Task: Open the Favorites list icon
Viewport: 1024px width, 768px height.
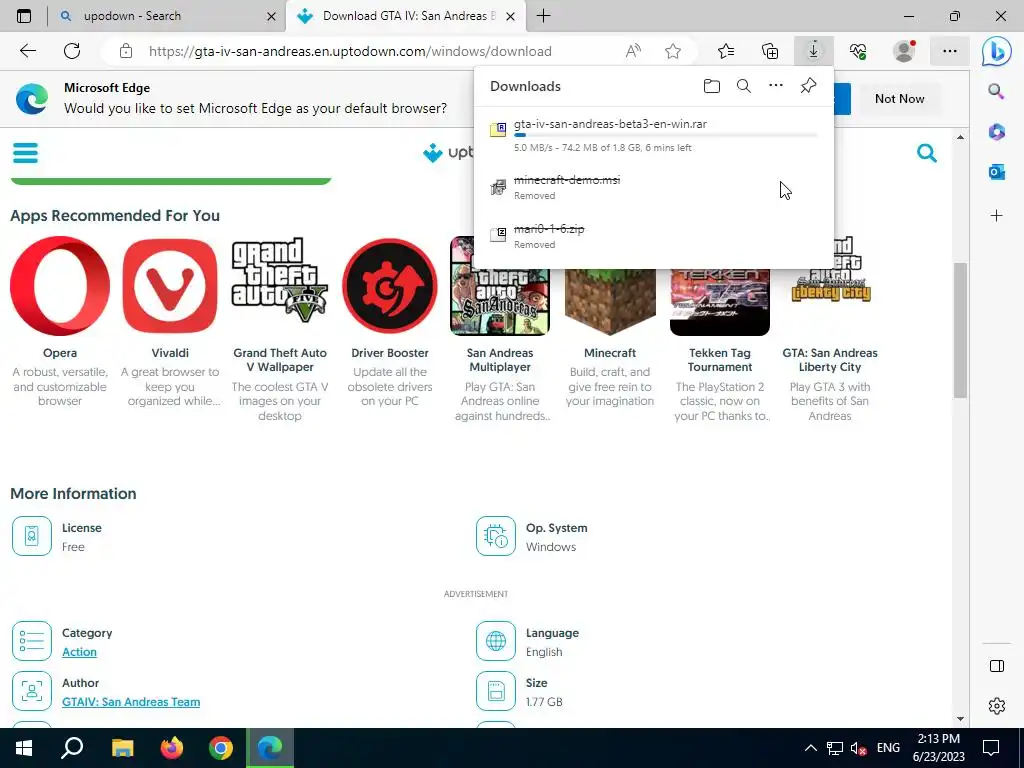Action: pyautogui.click(x=726, y=51)
